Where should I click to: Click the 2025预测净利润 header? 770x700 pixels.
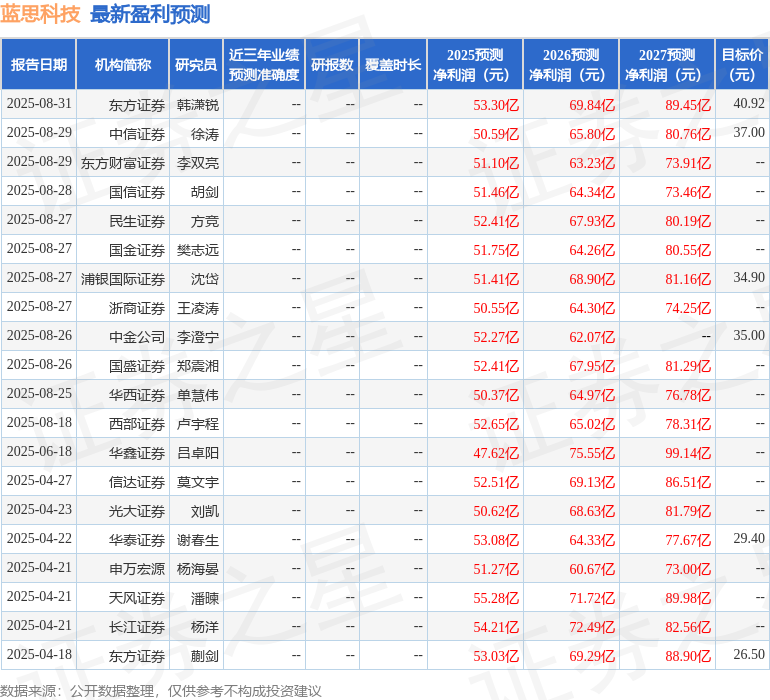coord(475,64)
